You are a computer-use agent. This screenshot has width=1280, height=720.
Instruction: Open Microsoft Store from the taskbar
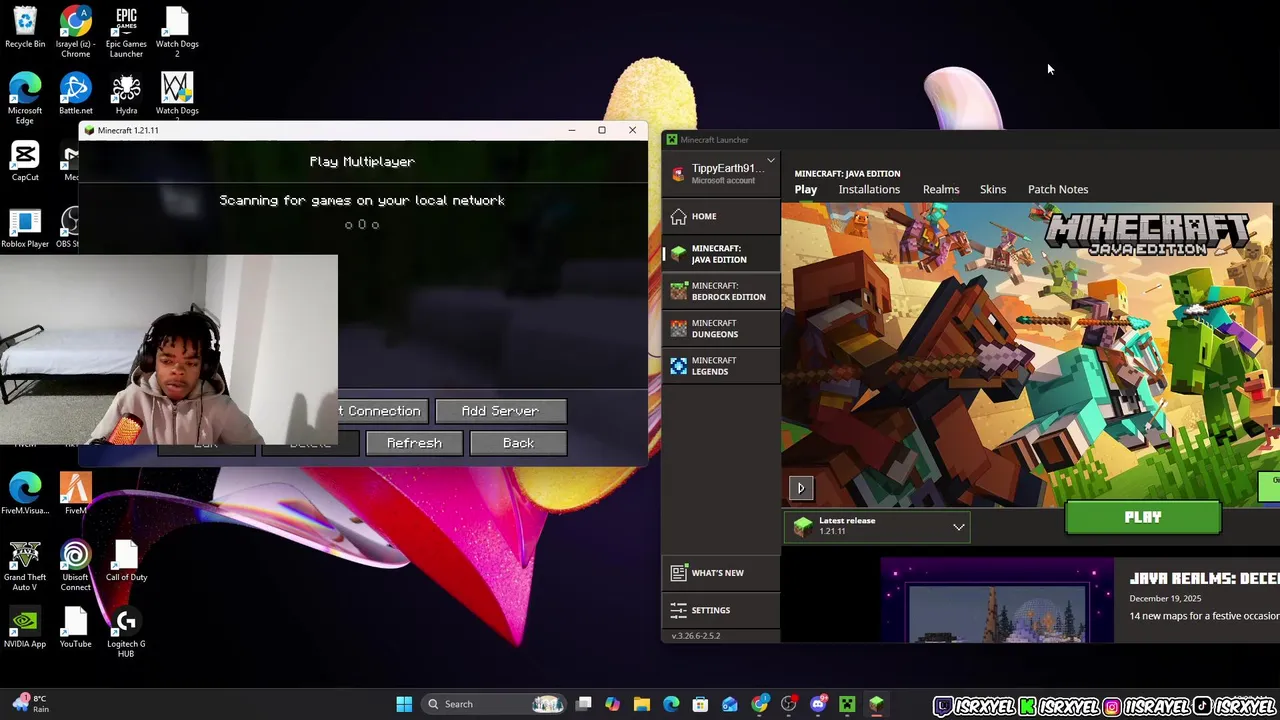click(x=701, y=704)
